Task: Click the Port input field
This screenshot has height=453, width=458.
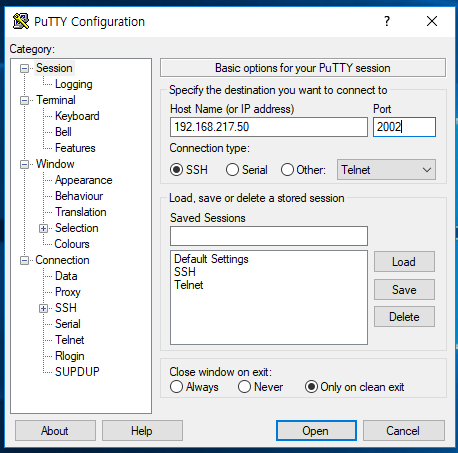Action: tap(404, 127)
